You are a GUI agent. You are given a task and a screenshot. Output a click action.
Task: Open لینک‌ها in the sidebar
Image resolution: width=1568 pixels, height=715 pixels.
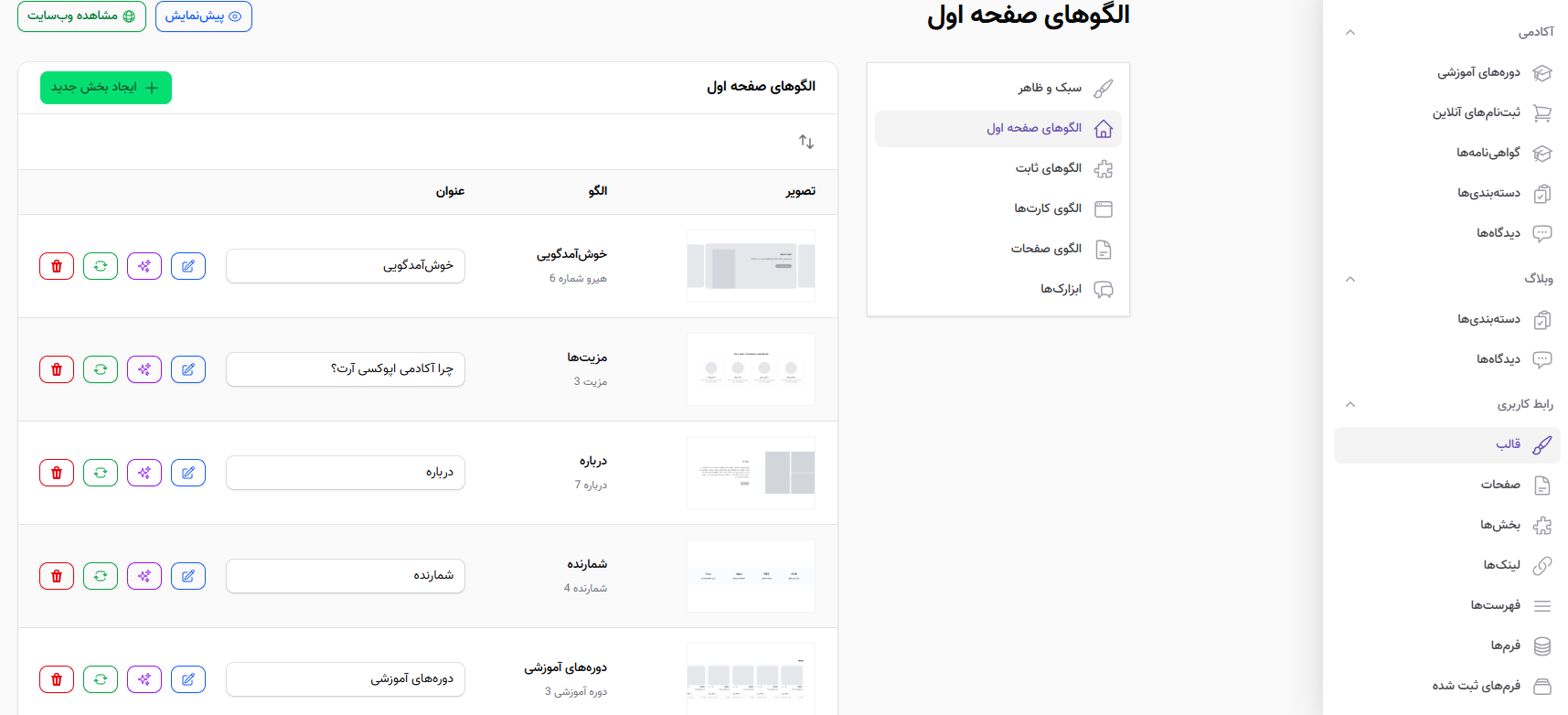(1447, 566)
